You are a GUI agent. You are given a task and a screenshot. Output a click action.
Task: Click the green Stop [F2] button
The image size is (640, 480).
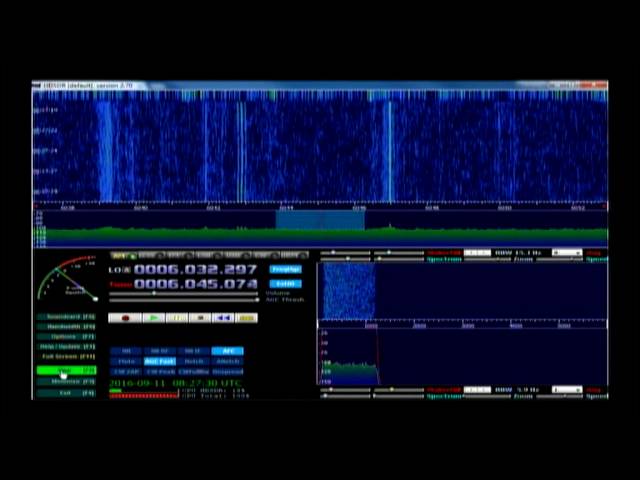(x=66, y=371)
